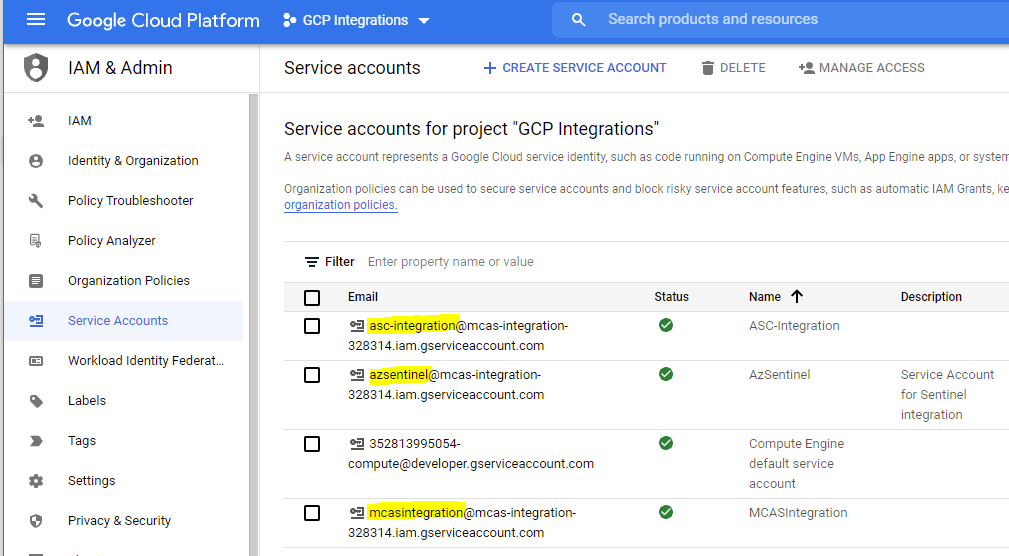Click the Policy Troubleshooter wrench icon
Viewport: 1009px width, 556px height.
pyautogui.click(x=36, y=201)
